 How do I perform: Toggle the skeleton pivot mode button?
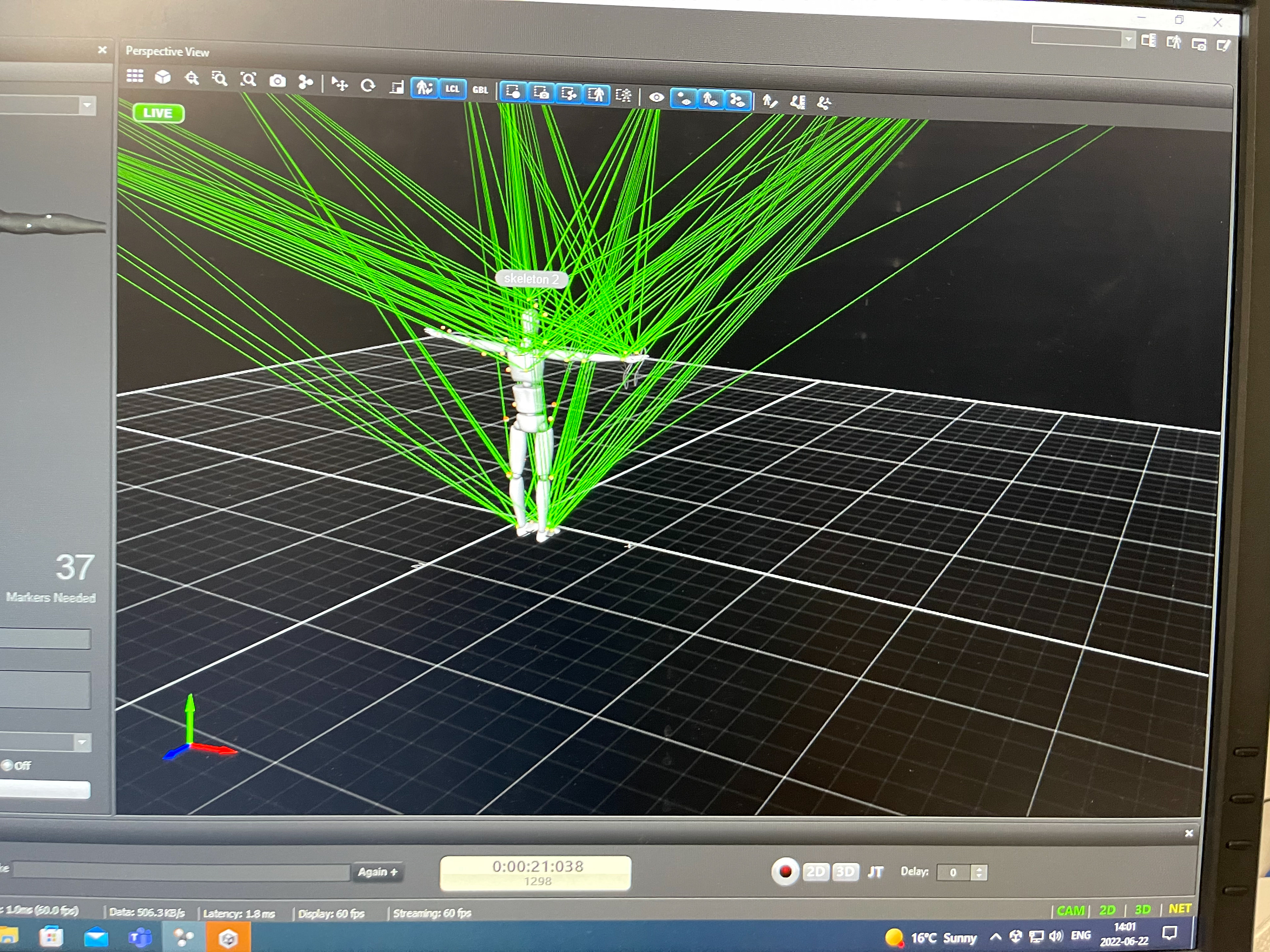(x=424, y=88)
